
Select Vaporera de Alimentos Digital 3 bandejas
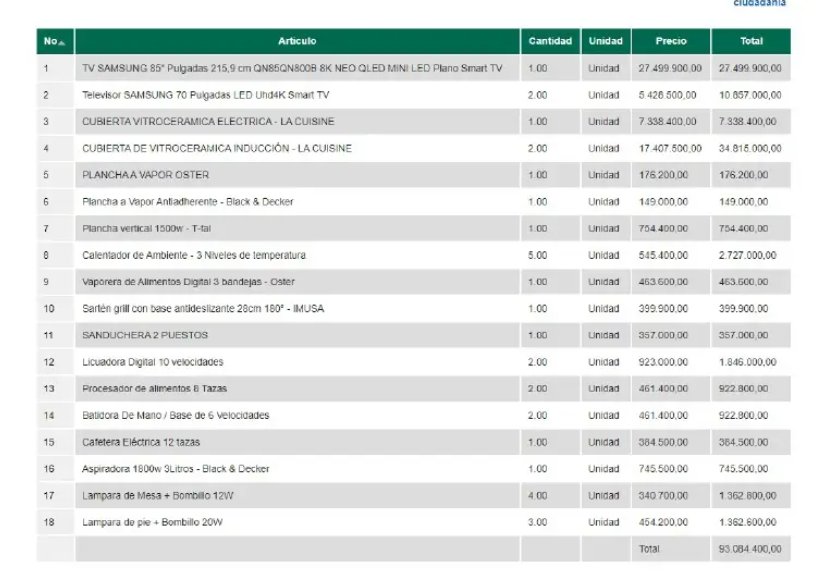tap(188, 282)
